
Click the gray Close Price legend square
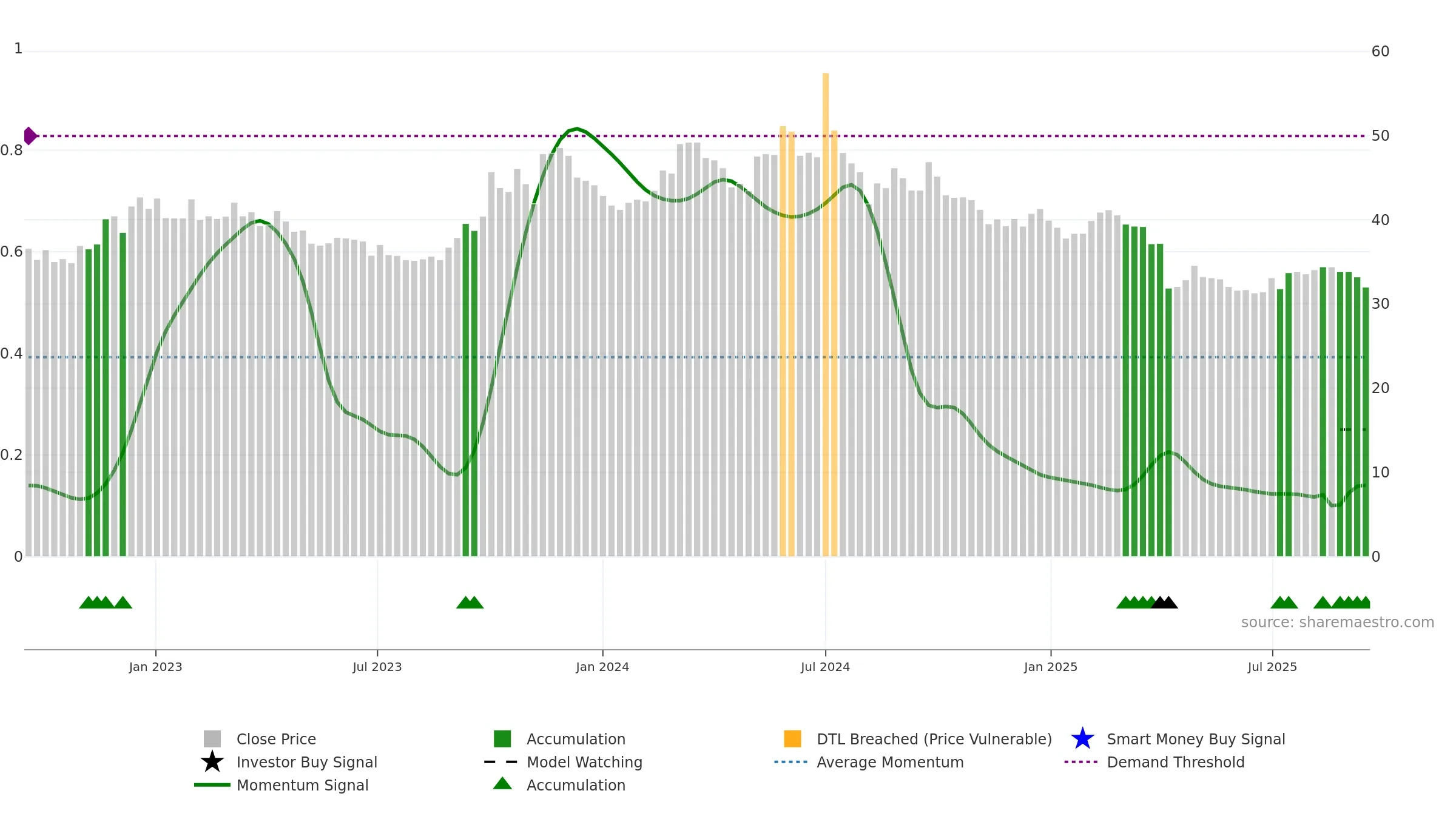[x=212, y=739]
